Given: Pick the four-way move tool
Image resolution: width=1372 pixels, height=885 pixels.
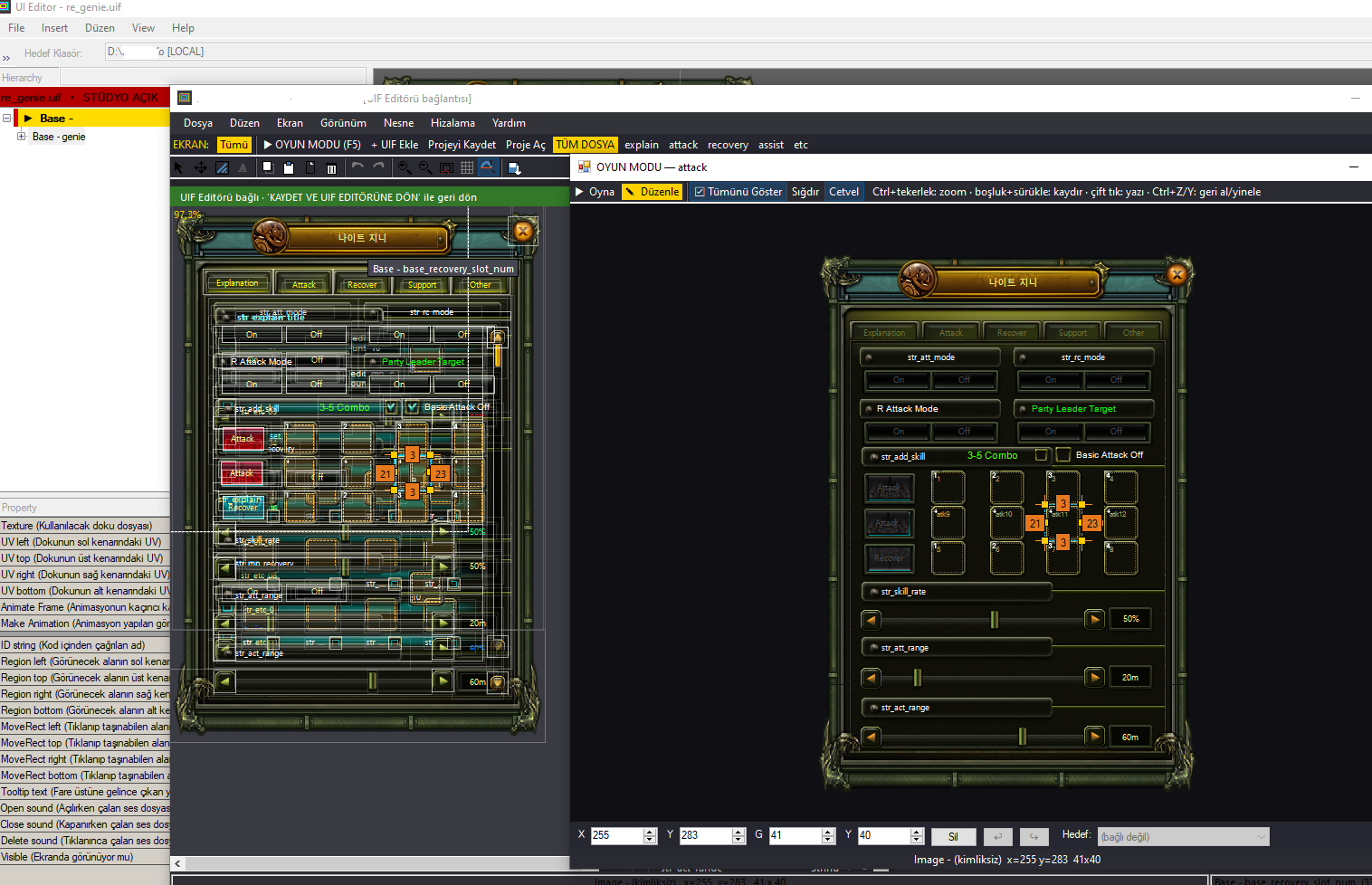Looking at the screenshot, I should 201,167.
